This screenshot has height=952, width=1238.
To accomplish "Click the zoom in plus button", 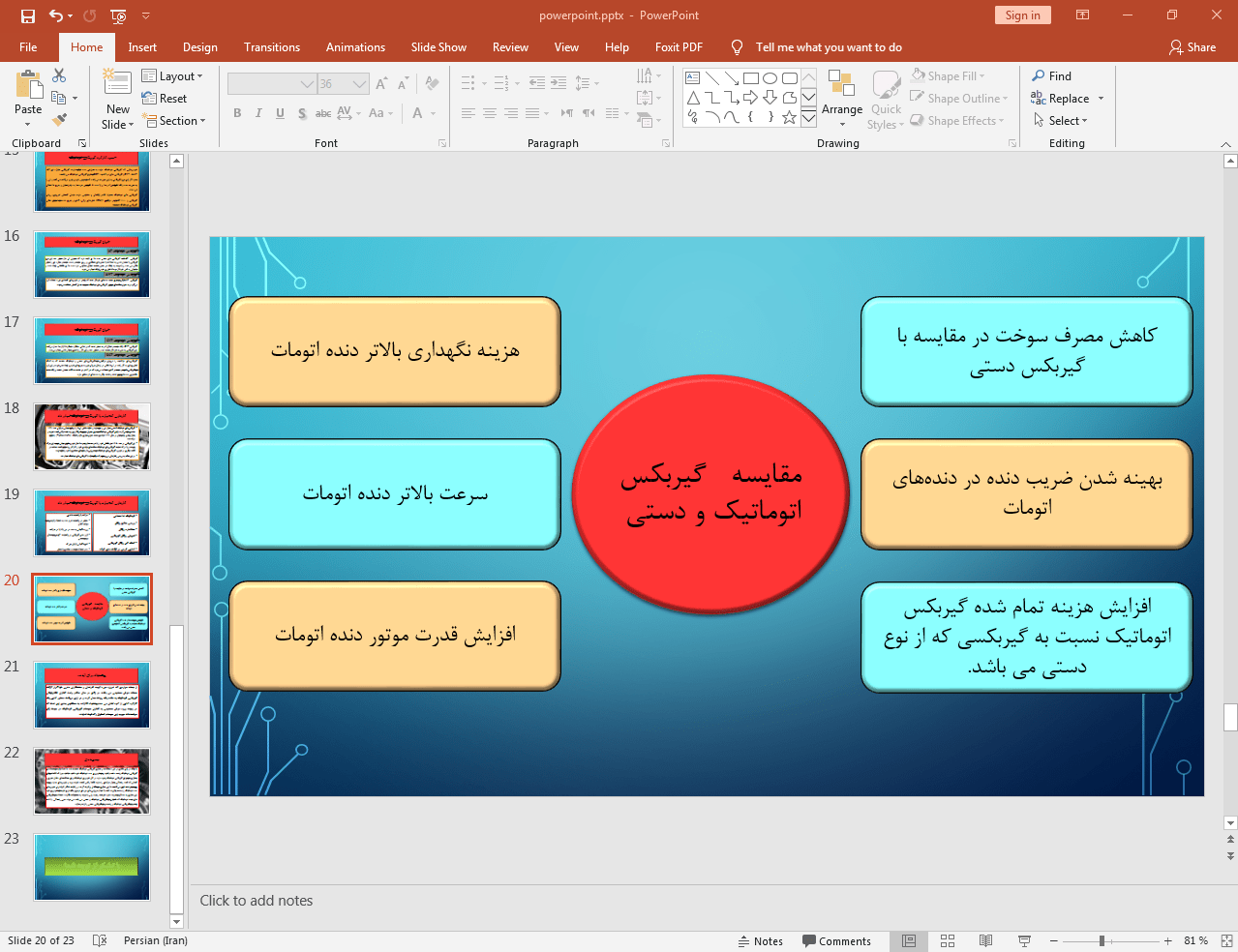I will point(1167,941).
